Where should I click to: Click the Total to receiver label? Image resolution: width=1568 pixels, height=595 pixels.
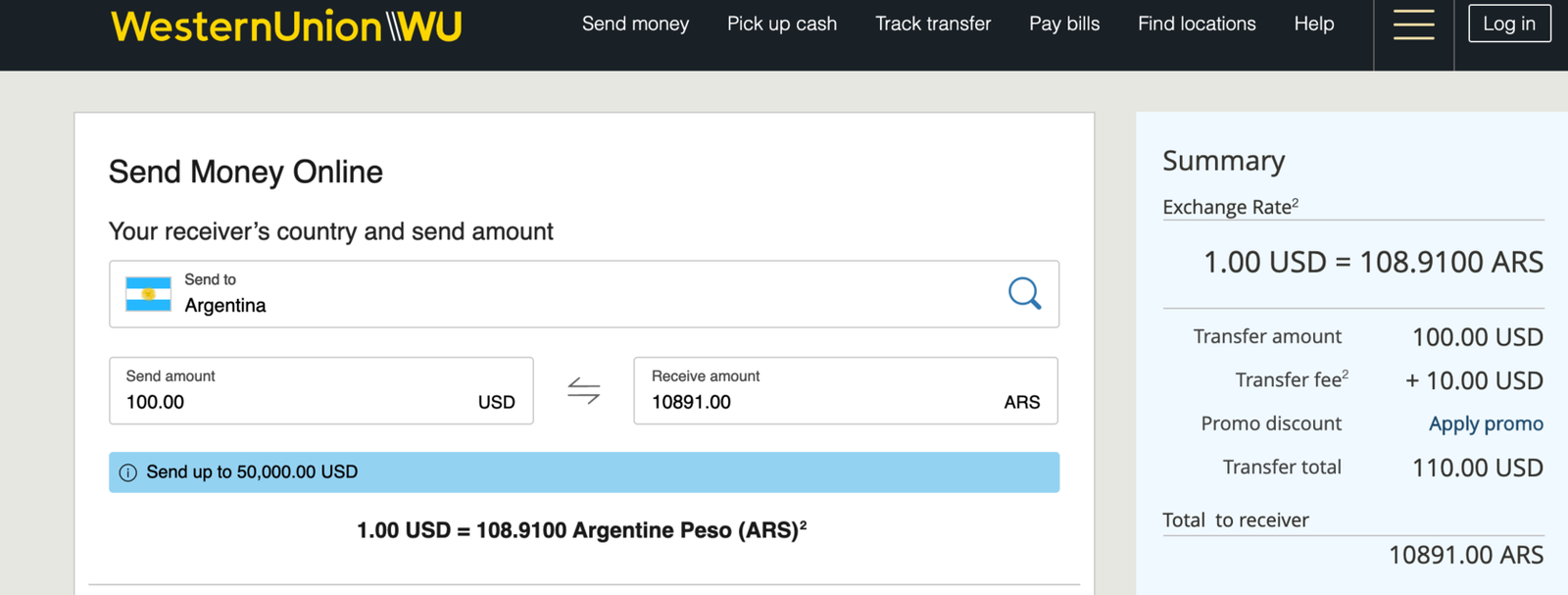click(x=1236, y=521)
